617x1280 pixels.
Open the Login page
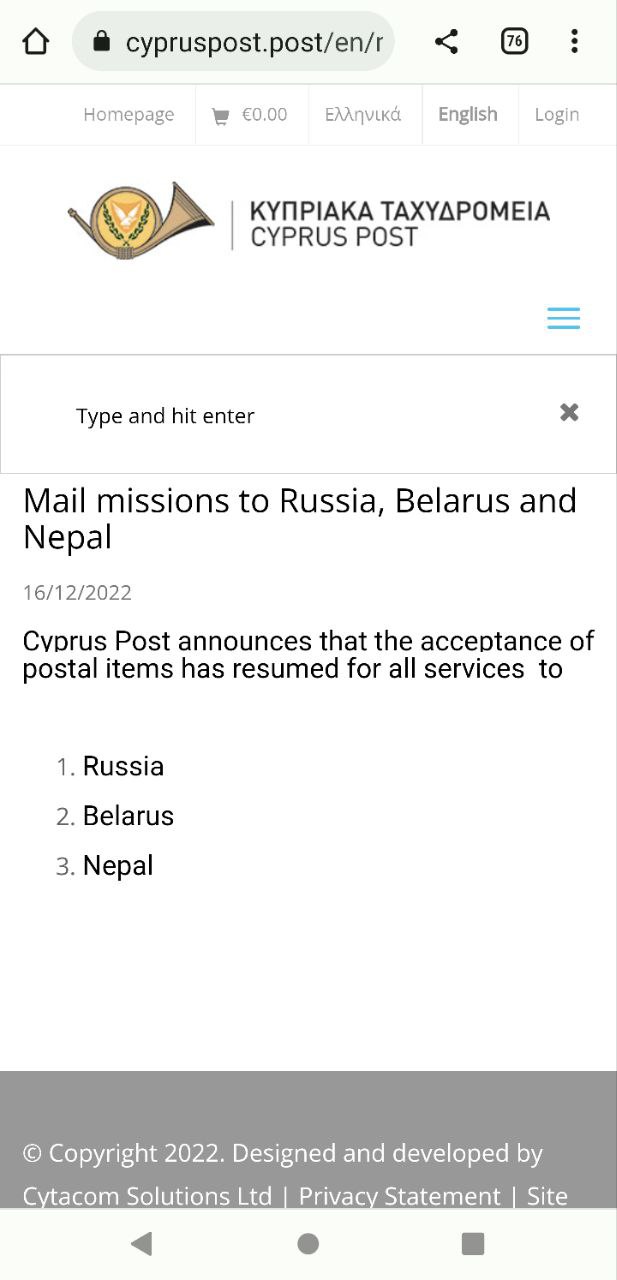(556, 115)
